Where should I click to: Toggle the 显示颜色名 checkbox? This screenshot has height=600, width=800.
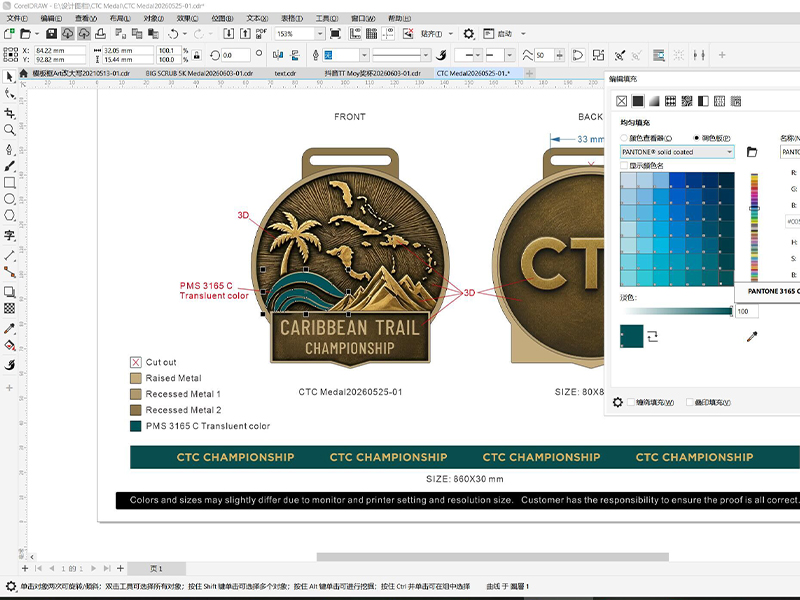624,165
